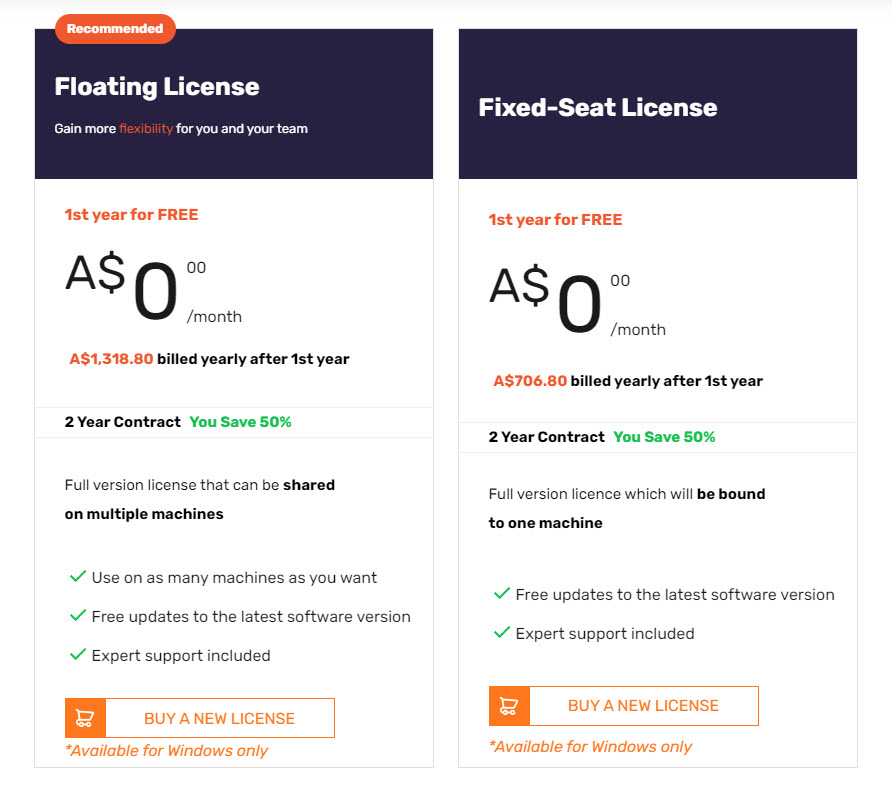Image resolution: width=892 pixels, height=791 pixels.
Task: Click Fixed-Seat '*Available for Windows only' note
Action: point(590,747)
